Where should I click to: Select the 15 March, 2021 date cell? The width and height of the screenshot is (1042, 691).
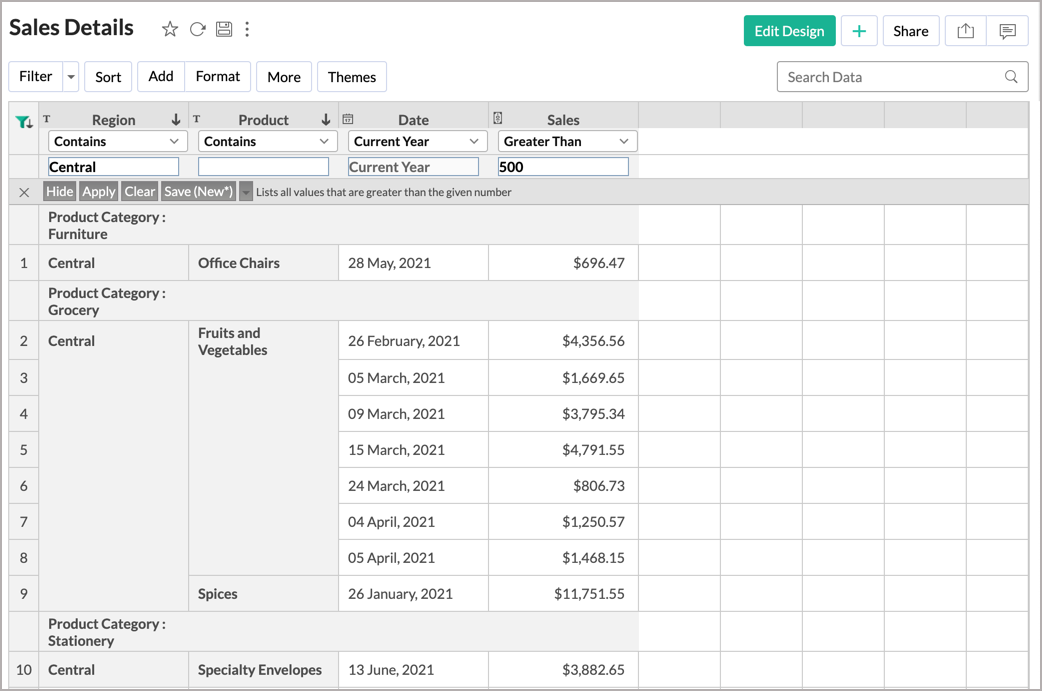click(413, 450)
